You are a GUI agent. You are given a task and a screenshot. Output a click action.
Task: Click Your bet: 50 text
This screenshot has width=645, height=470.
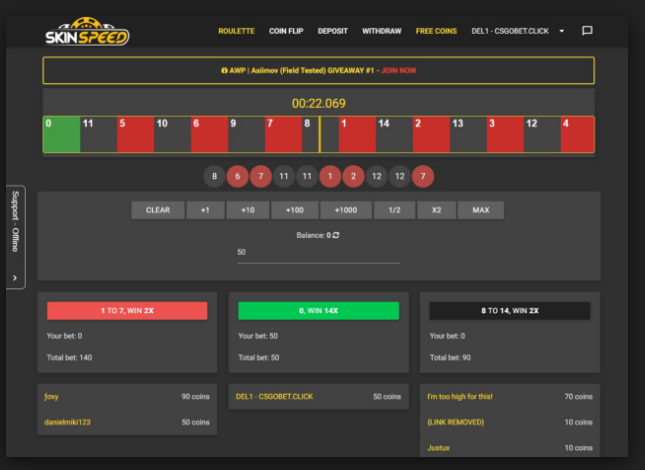(258, 336)
